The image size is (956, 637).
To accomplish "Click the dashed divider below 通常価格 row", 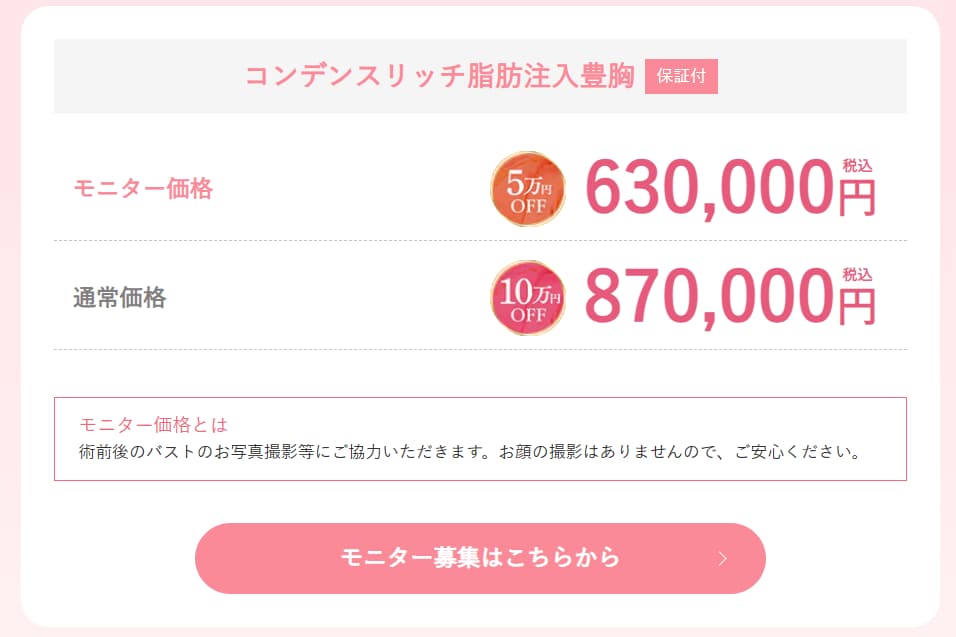I will pyautogui.click(x=300, y=349).
